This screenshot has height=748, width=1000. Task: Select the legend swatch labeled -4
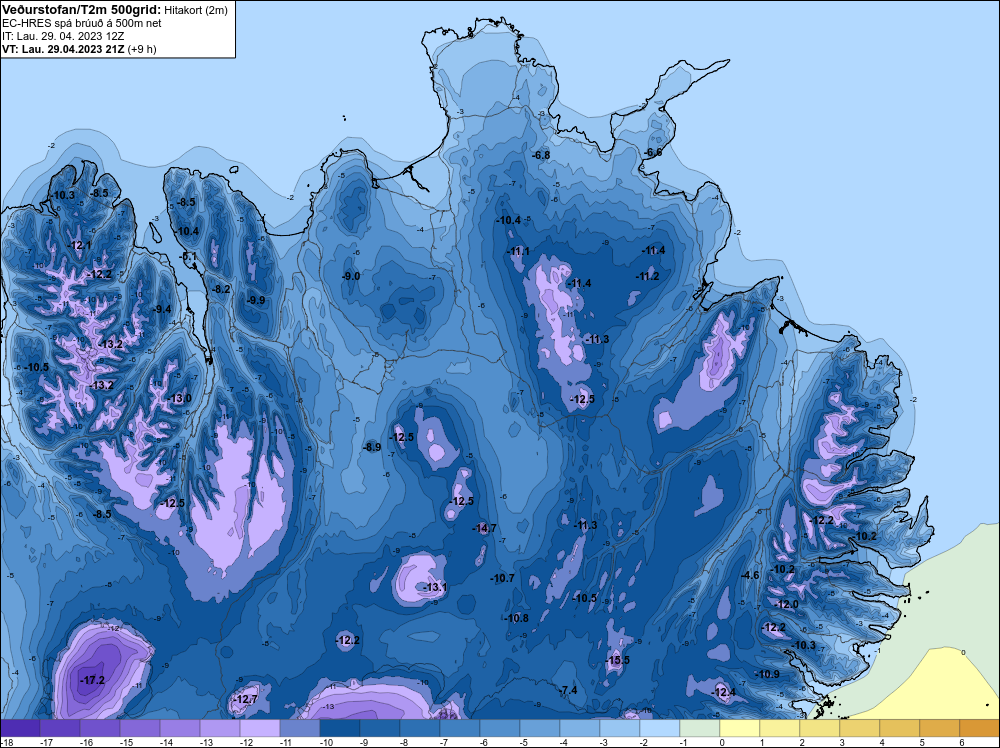(x=580, y=728)
